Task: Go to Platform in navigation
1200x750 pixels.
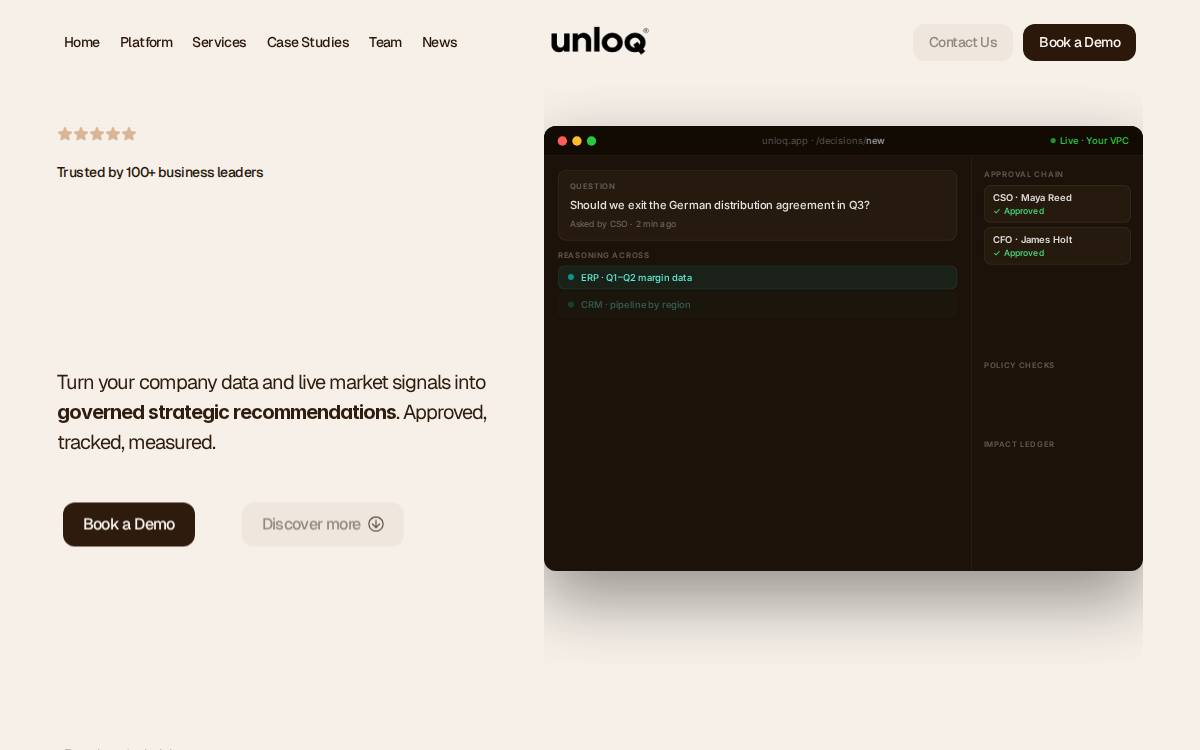Action: 146,42
